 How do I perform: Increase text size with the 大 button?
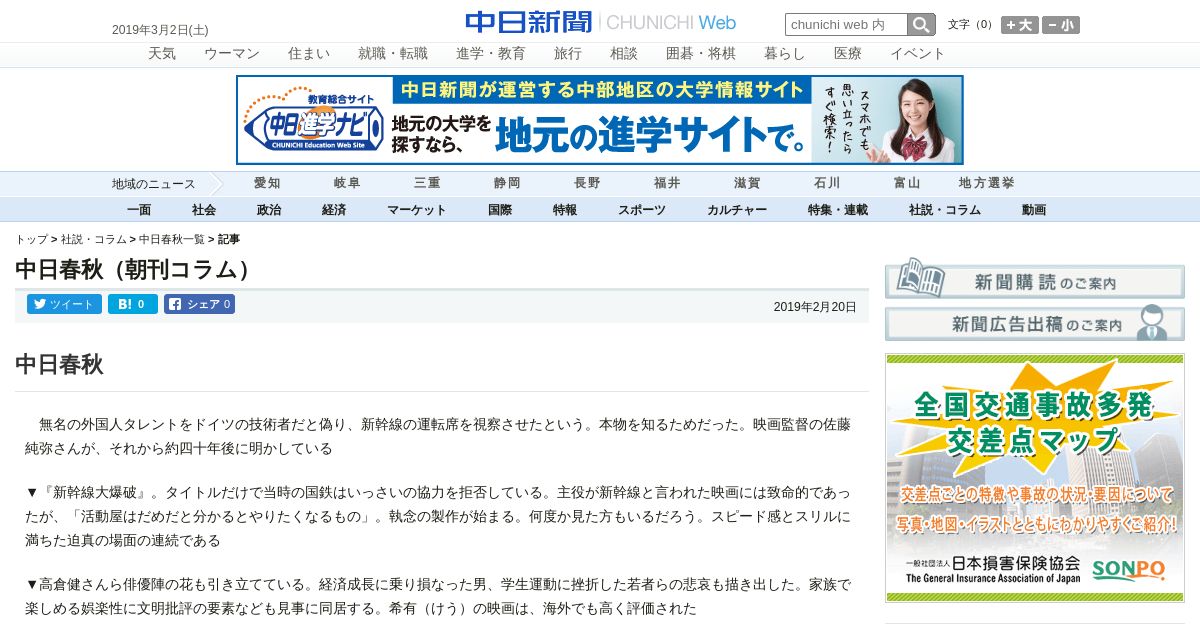click(x=1020, y=25)
